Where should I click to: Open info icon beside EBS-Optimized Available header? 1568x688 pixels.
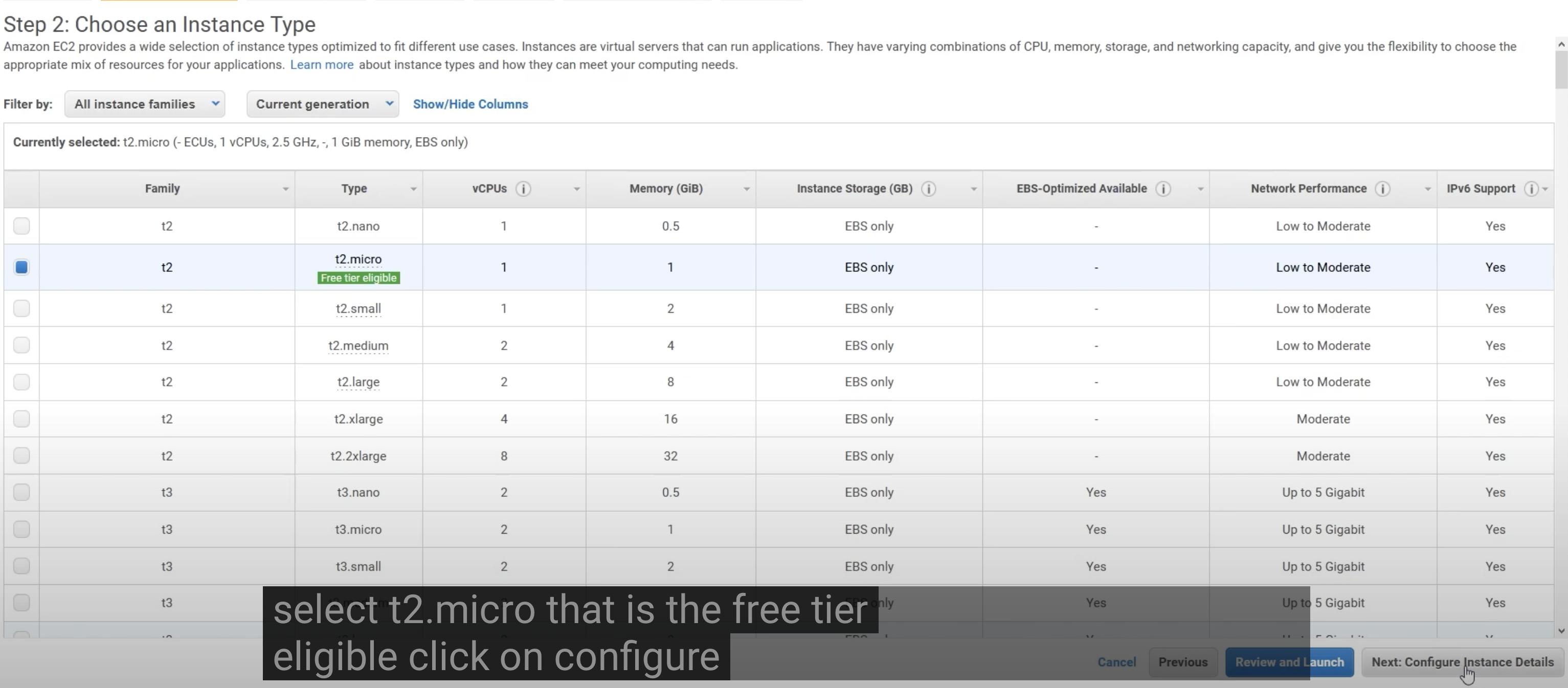point(1162,189)
